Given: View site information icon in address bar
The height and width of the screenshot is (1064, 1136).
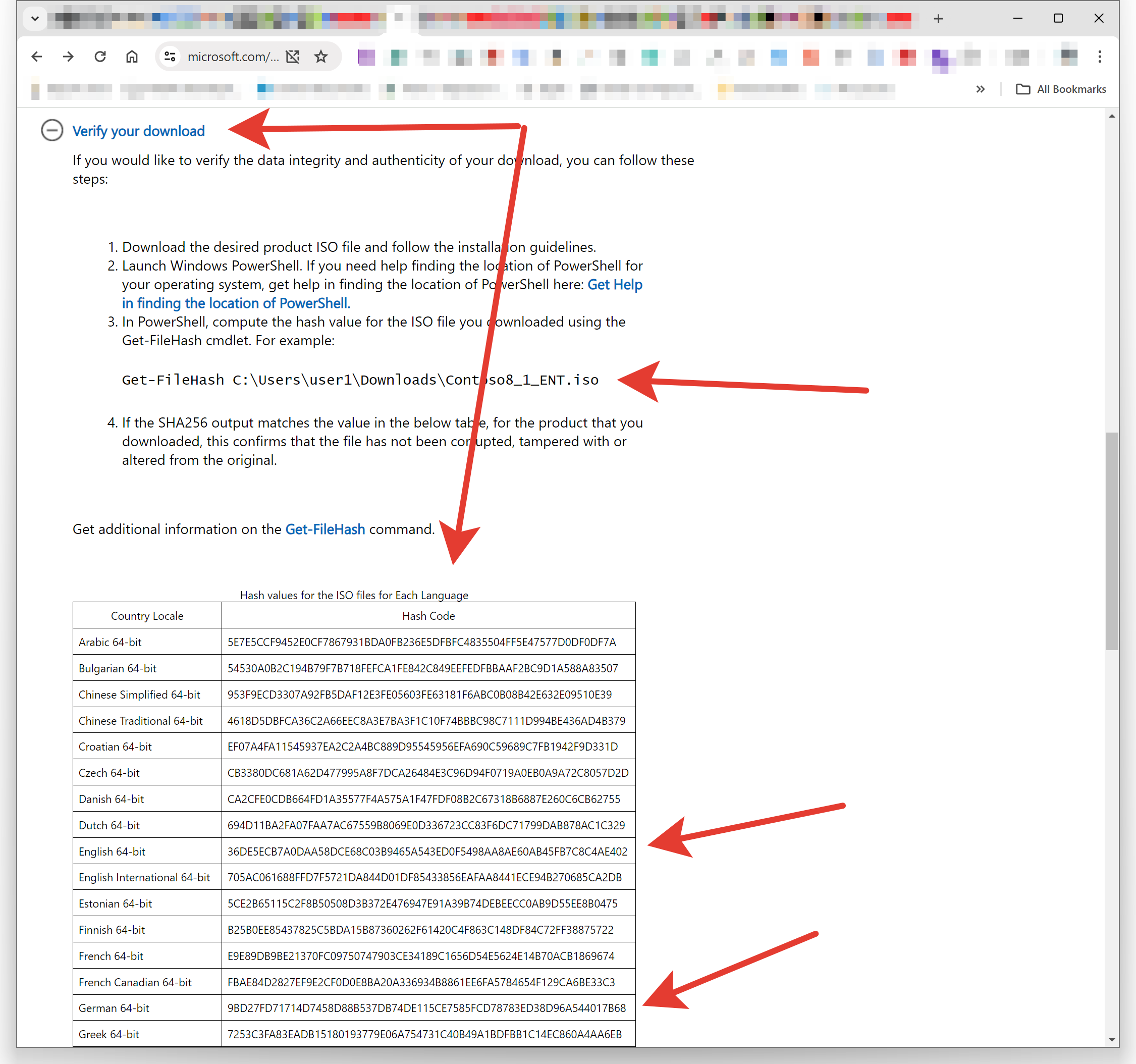Looking at the screenshot, I should click(x=170, y=57).
